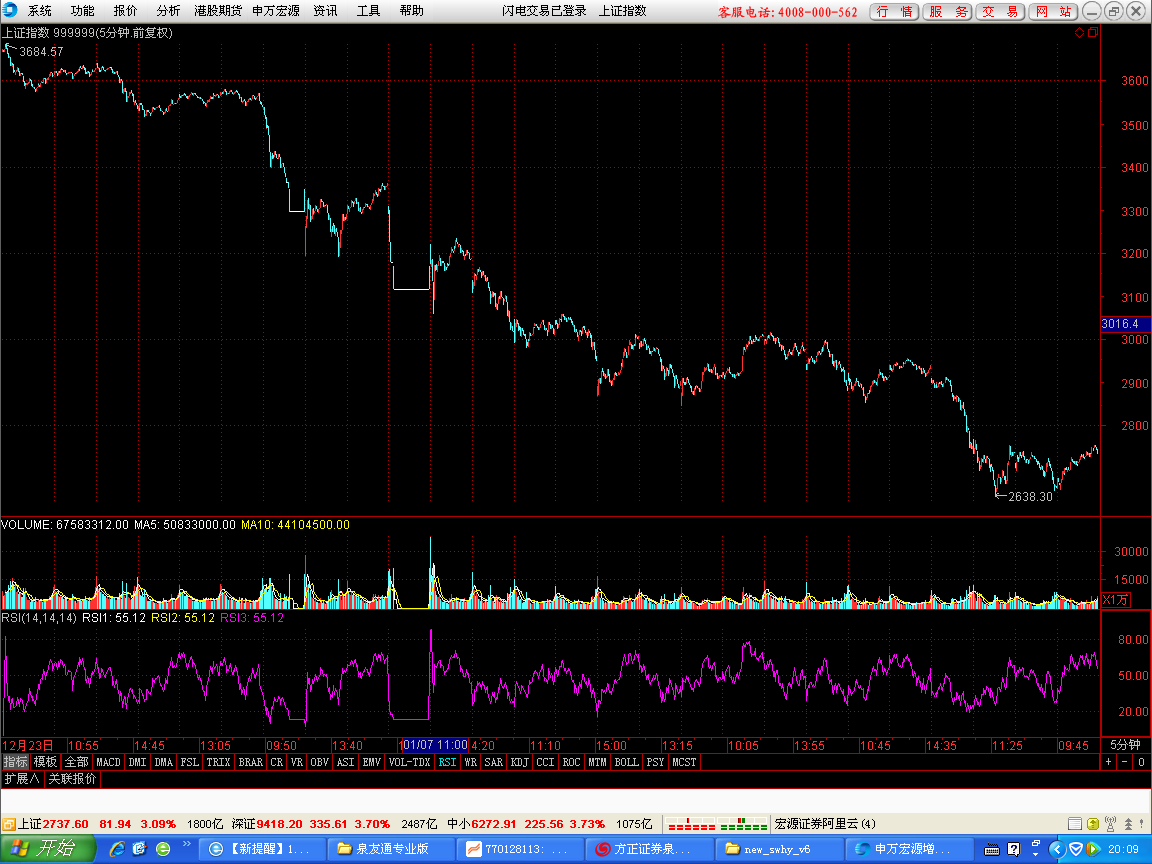Open new_swhy_v6 folder taskbar item
The height and width of the screenshot is (864, 1152).
(779, 849)
